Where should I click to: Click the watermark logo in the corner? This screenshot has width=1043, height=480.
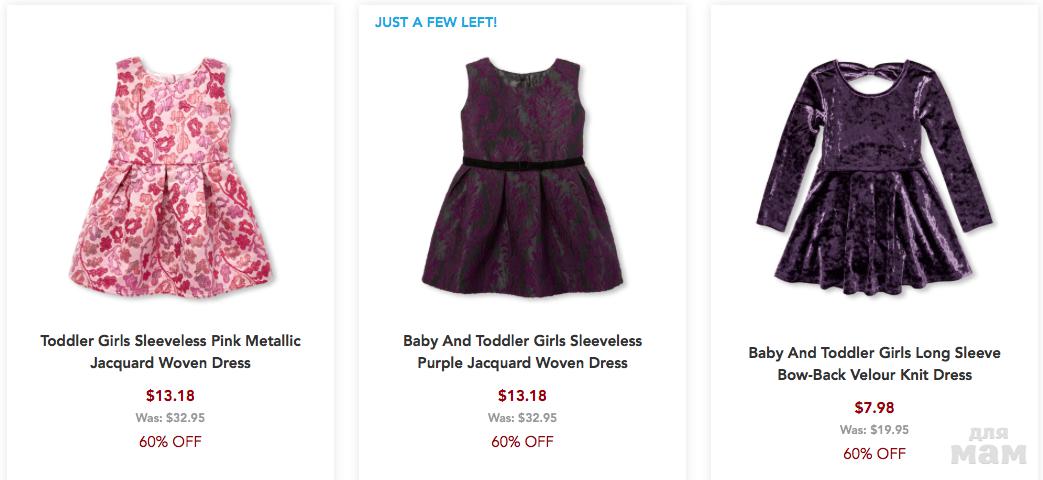988,448
